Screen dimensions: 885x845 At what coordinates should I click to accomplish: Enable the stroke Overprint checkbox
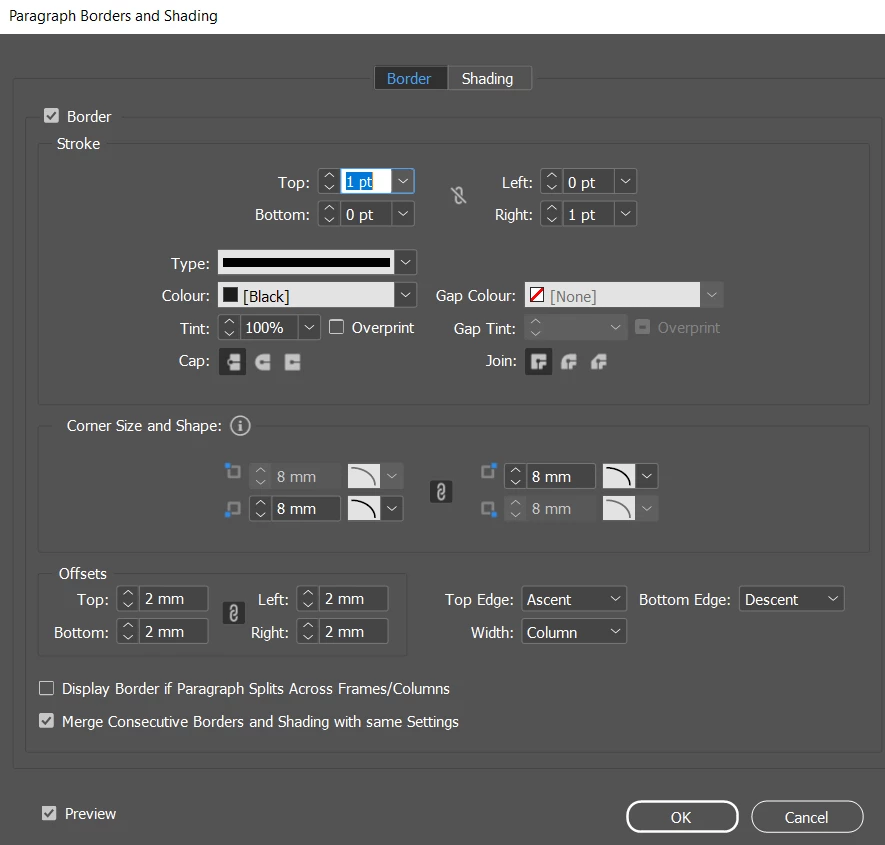336,327
